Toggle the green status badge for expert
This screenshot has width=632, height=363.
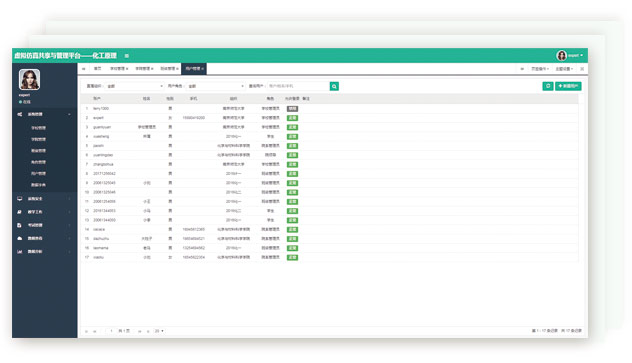292,118
